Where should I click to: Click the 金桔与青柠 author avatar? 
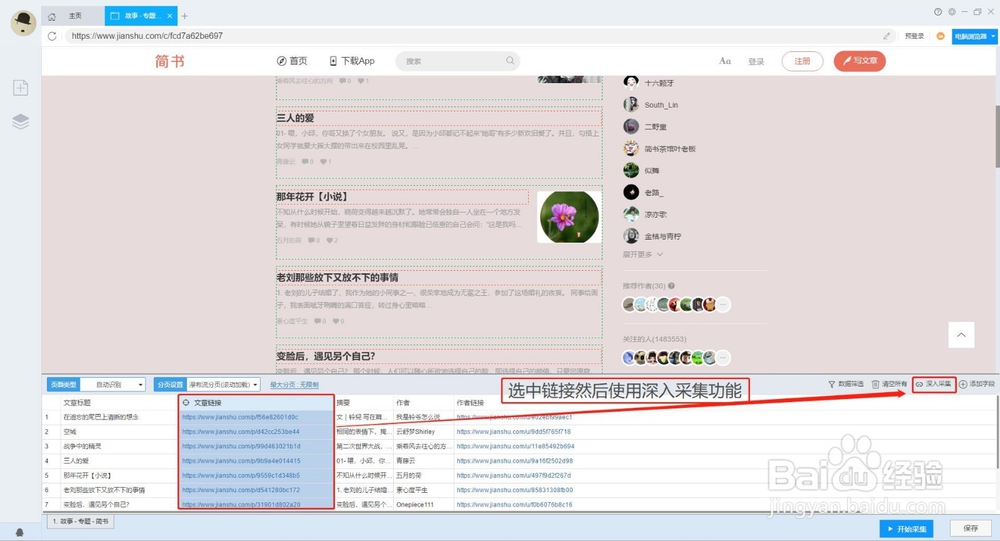[x=631, y=236]
